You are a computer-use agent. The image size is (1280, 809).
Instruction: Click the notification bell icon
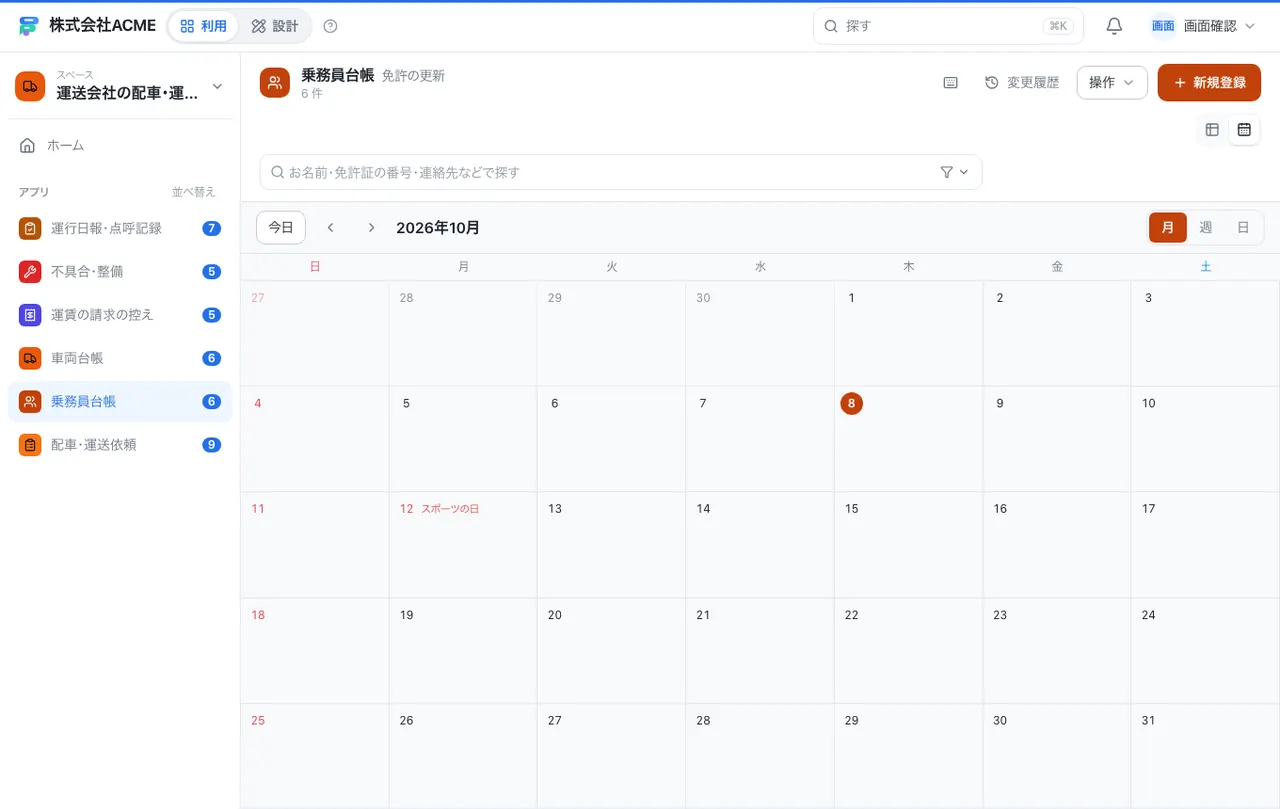(x=1114, y=26)
